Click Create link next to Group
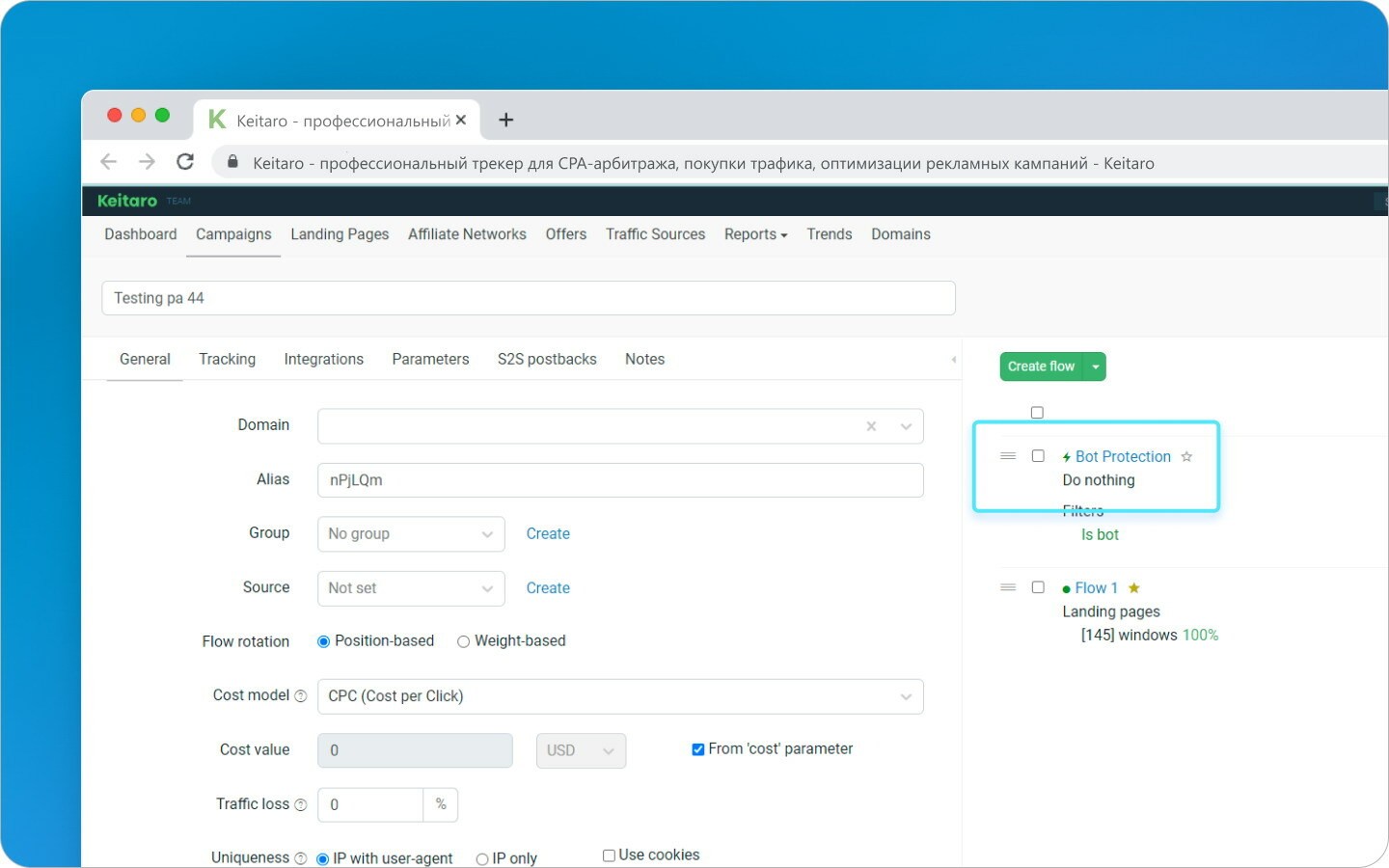Screen dimensions: 1389x868 tap(548, 533)
